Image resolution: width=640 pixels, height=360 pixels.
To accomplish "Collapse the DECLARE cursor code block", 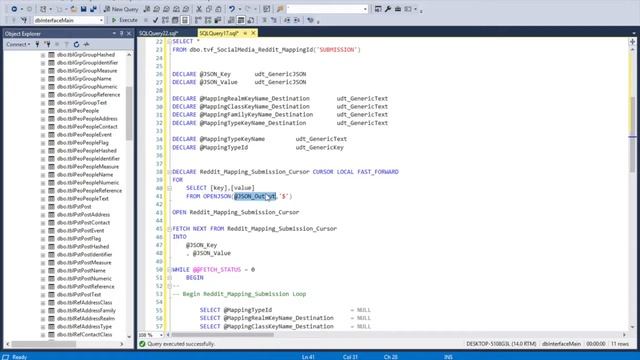I will point(169,172).
